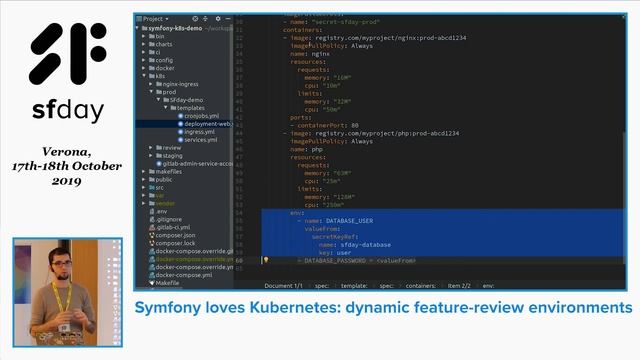
Task: Click the locate-in-tree target icon in Project toolbar
Action: pos(195,19)
